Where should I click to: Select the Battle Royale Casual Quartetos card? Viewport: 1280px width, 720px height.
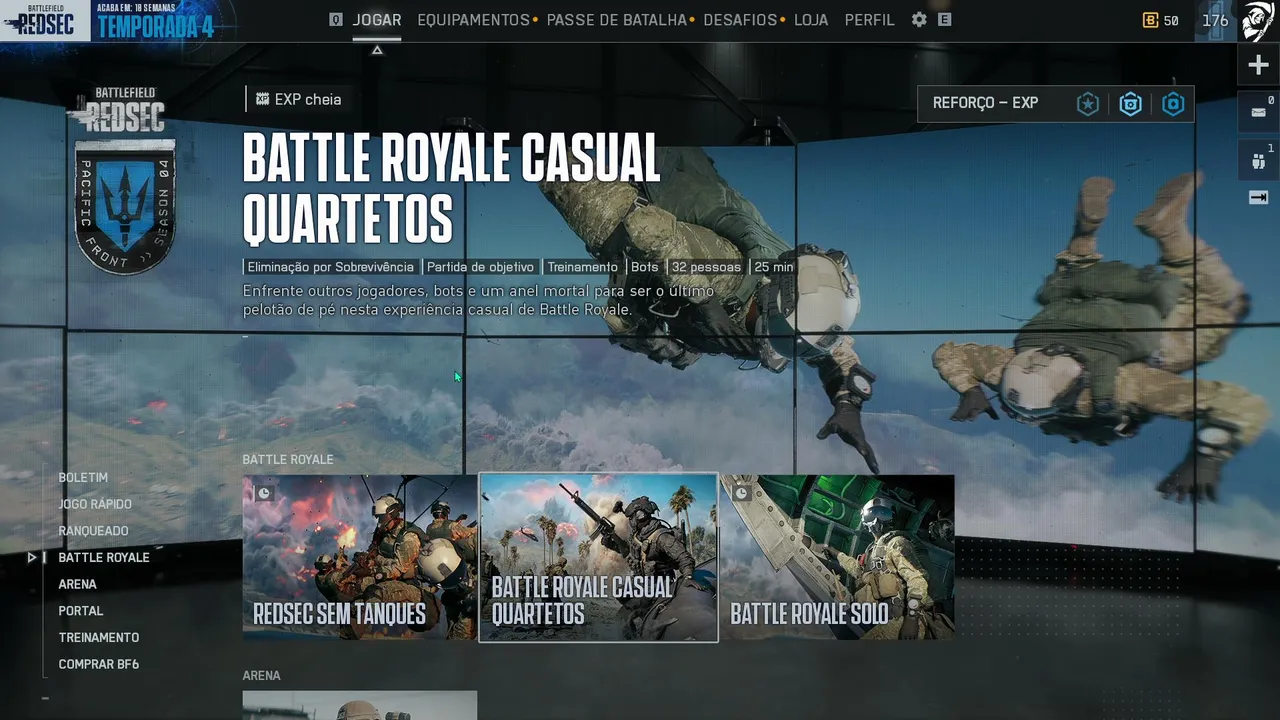(x=598, y=557)
